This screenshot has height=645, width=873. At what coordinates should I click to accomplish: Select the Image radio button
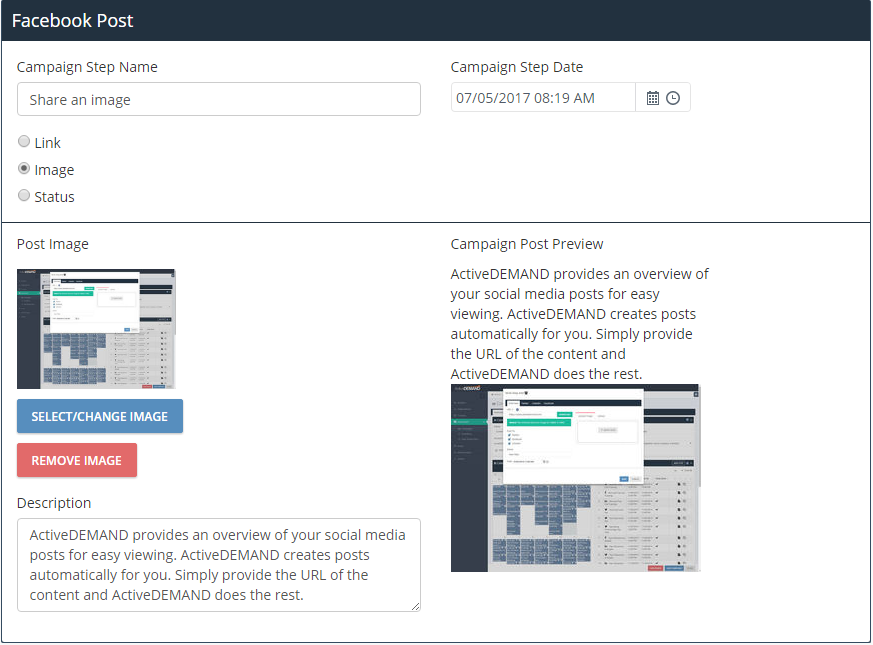(24, 168)
